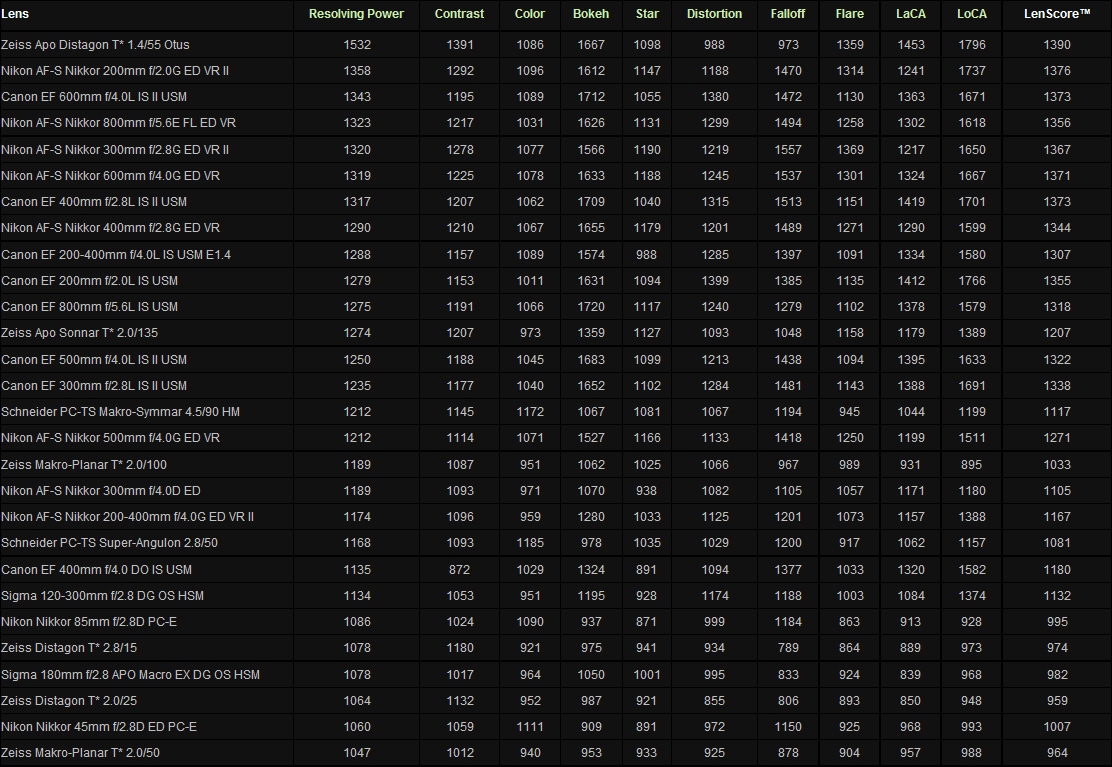Image resolution: width=1112 pixels, height=767 pixels.
Task: Select Nikon AF-S Nikkor 300mm f/4.0D ED
Action: [101, 491]
